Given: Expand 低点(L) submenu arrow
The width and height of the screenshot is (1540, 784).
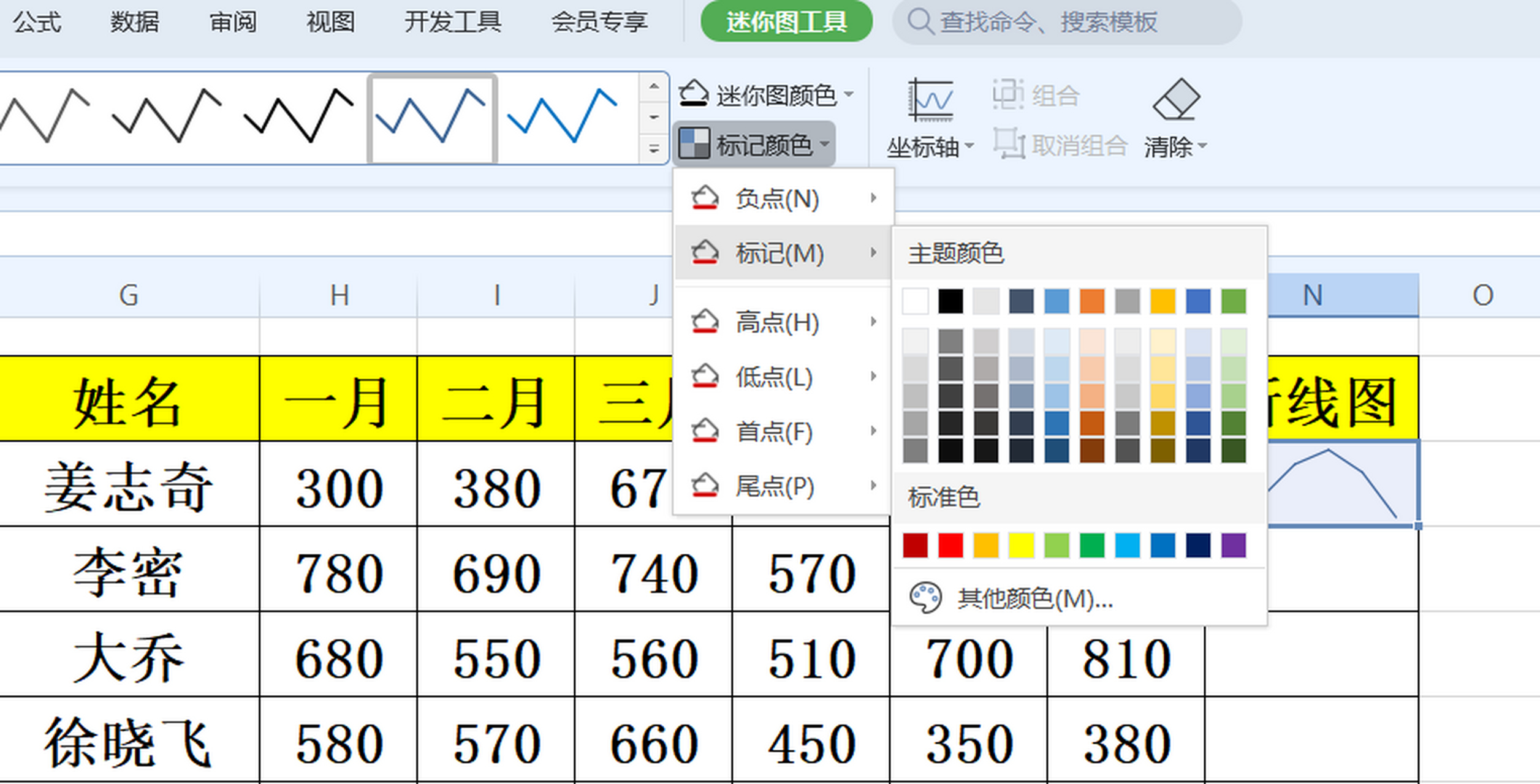Looking at the screenshot, I should (x=874, y=376).
